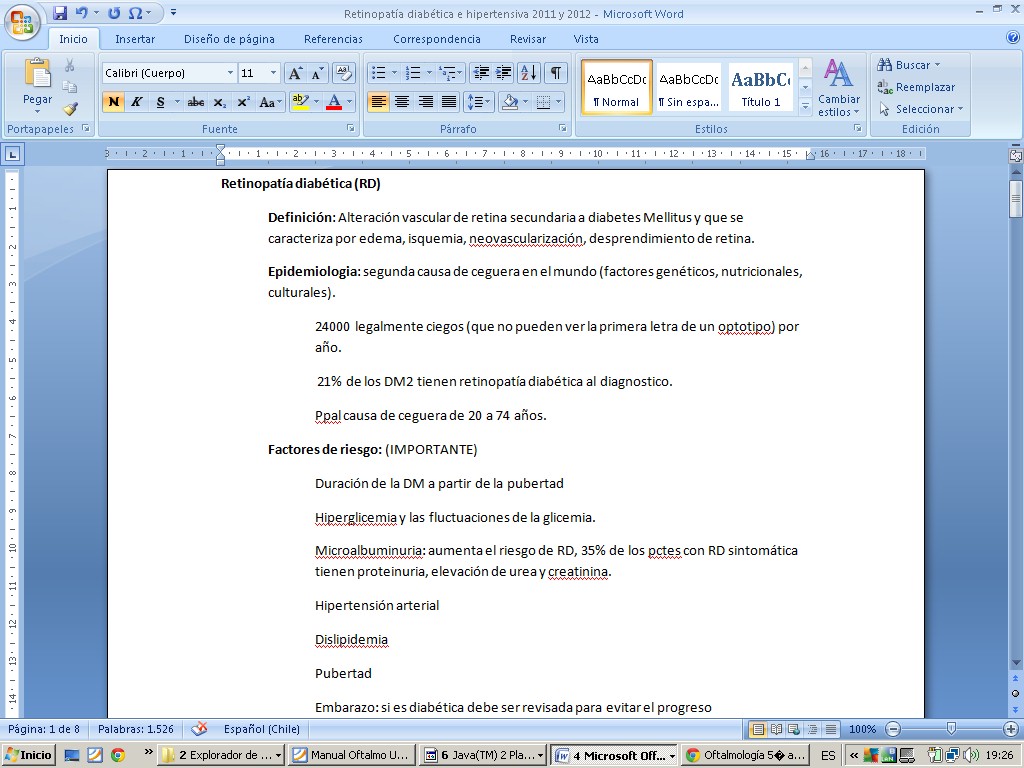Click the Increase Indent icon
This screenshot has height=768, width=1024.
click(504, 73)
